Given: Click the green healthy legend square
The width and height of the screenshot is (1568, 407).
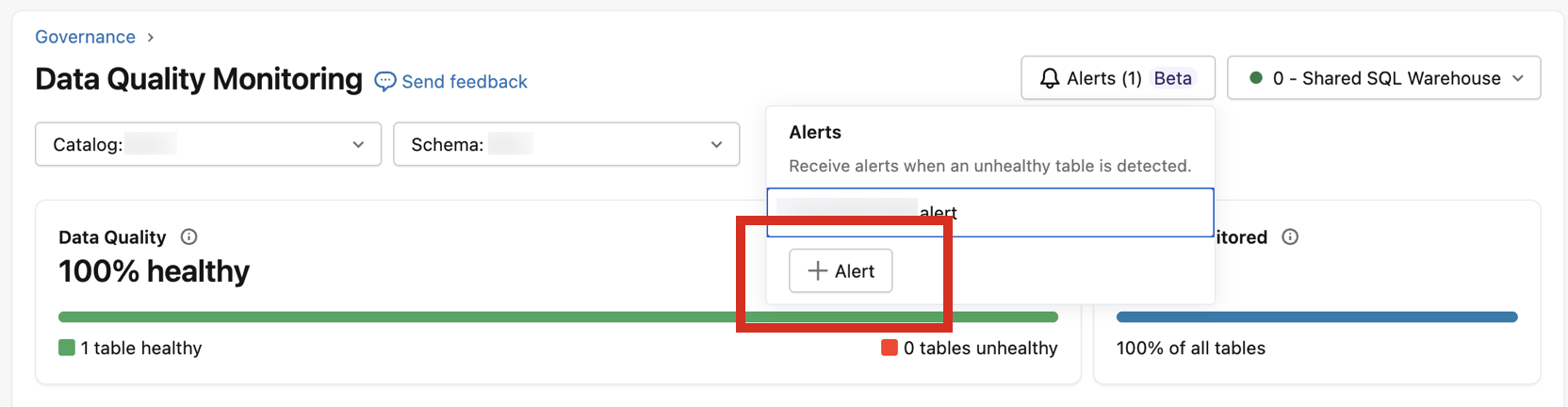Looking at the screenshot, I should 67,348.
